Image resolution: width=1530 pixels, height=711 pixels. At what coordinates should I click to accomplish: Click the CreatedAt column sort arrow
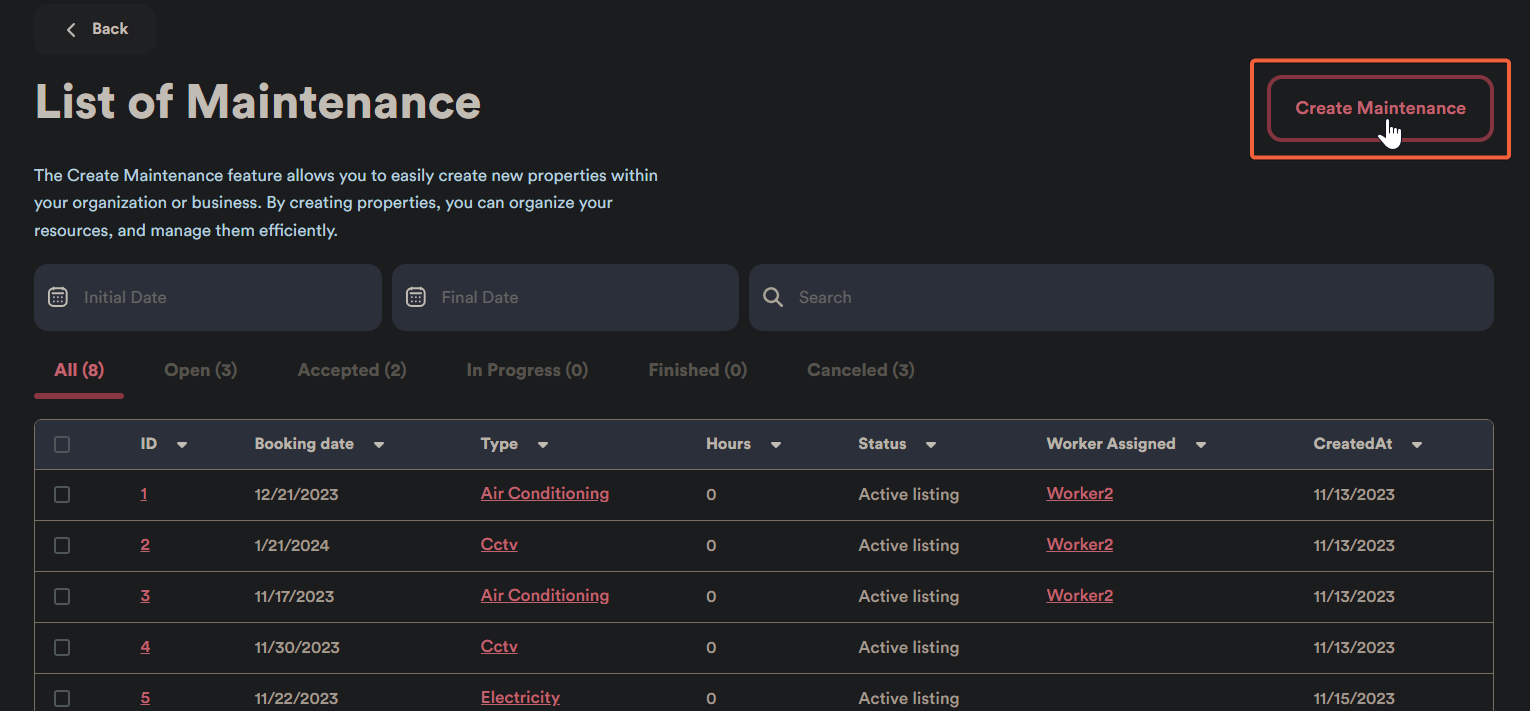click(x=1417, y=445)
